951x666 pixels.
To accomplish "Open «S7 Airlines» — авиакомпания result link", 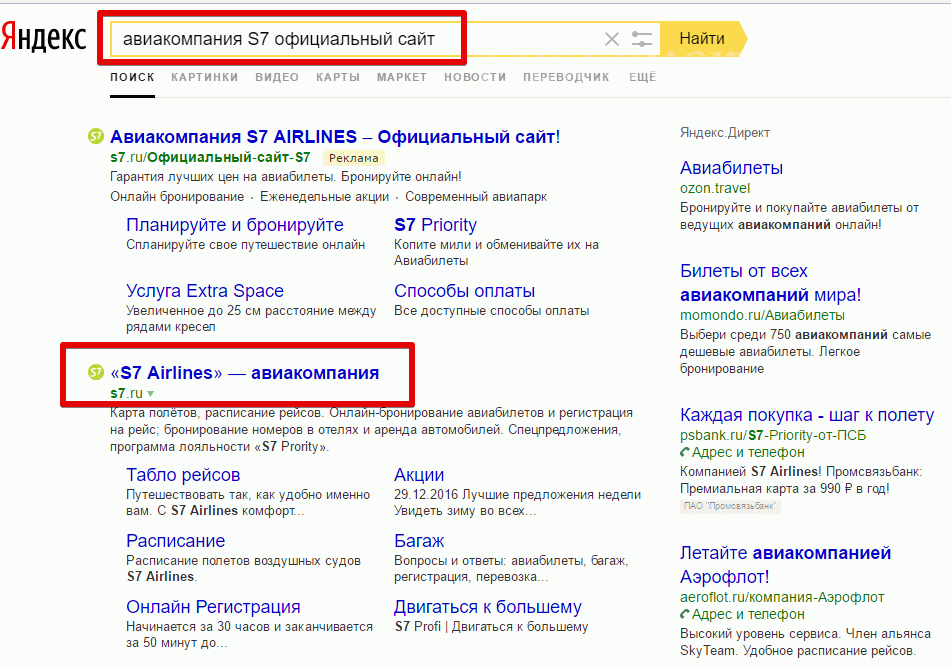I will 245,373.
